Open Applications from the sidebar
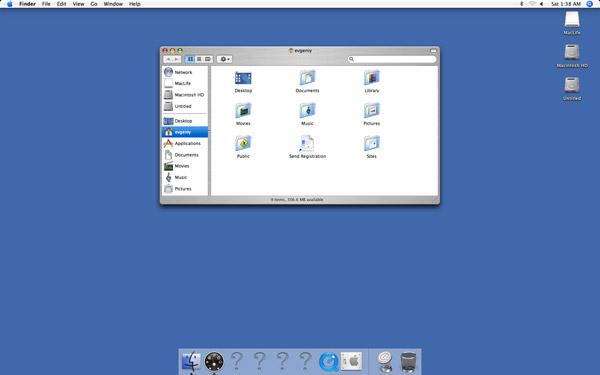 pos(185,143)
